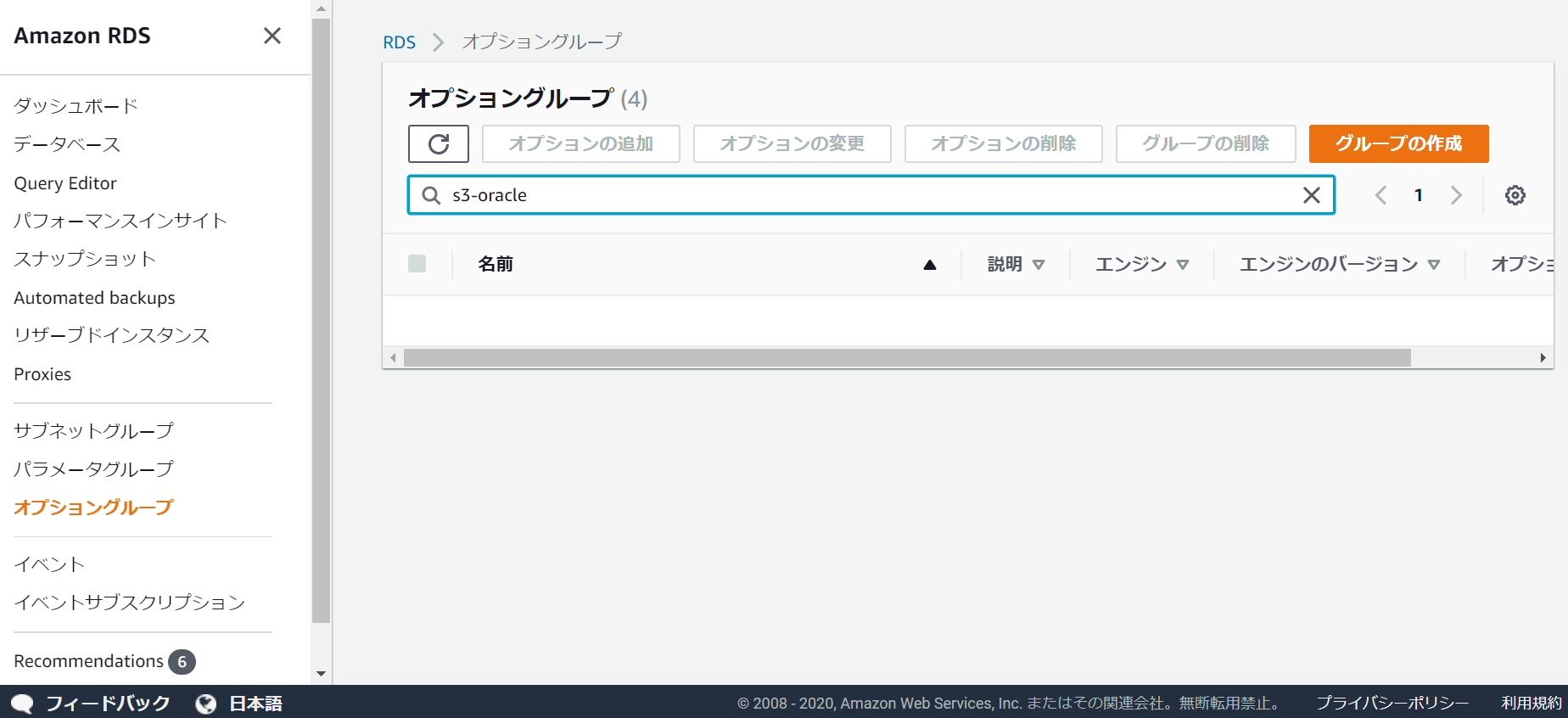
Task: Open パラメータグループ in sidebar
Action: tap(93, 469)
